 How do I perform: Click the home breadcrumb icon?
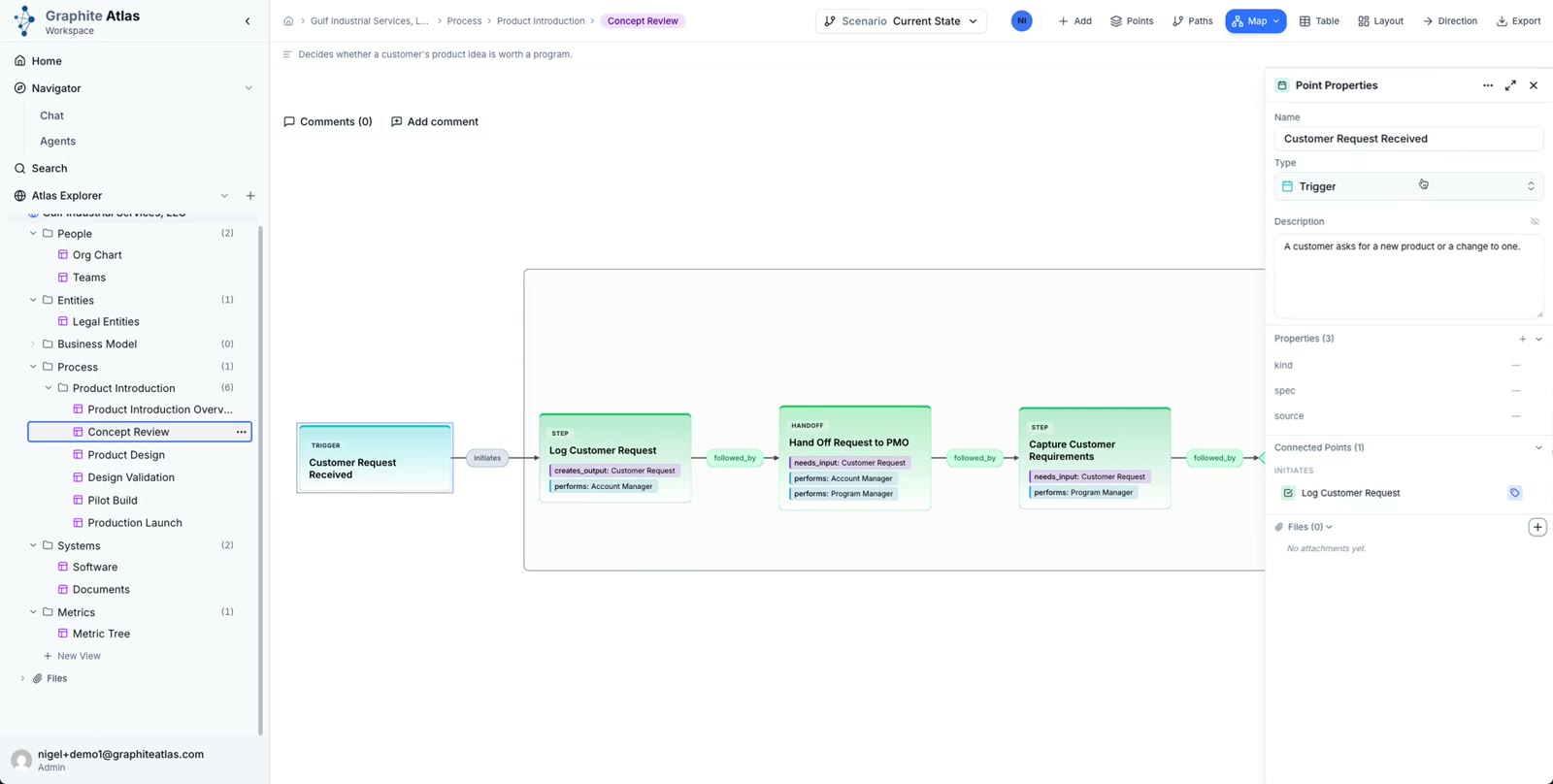tap(288, 20)
